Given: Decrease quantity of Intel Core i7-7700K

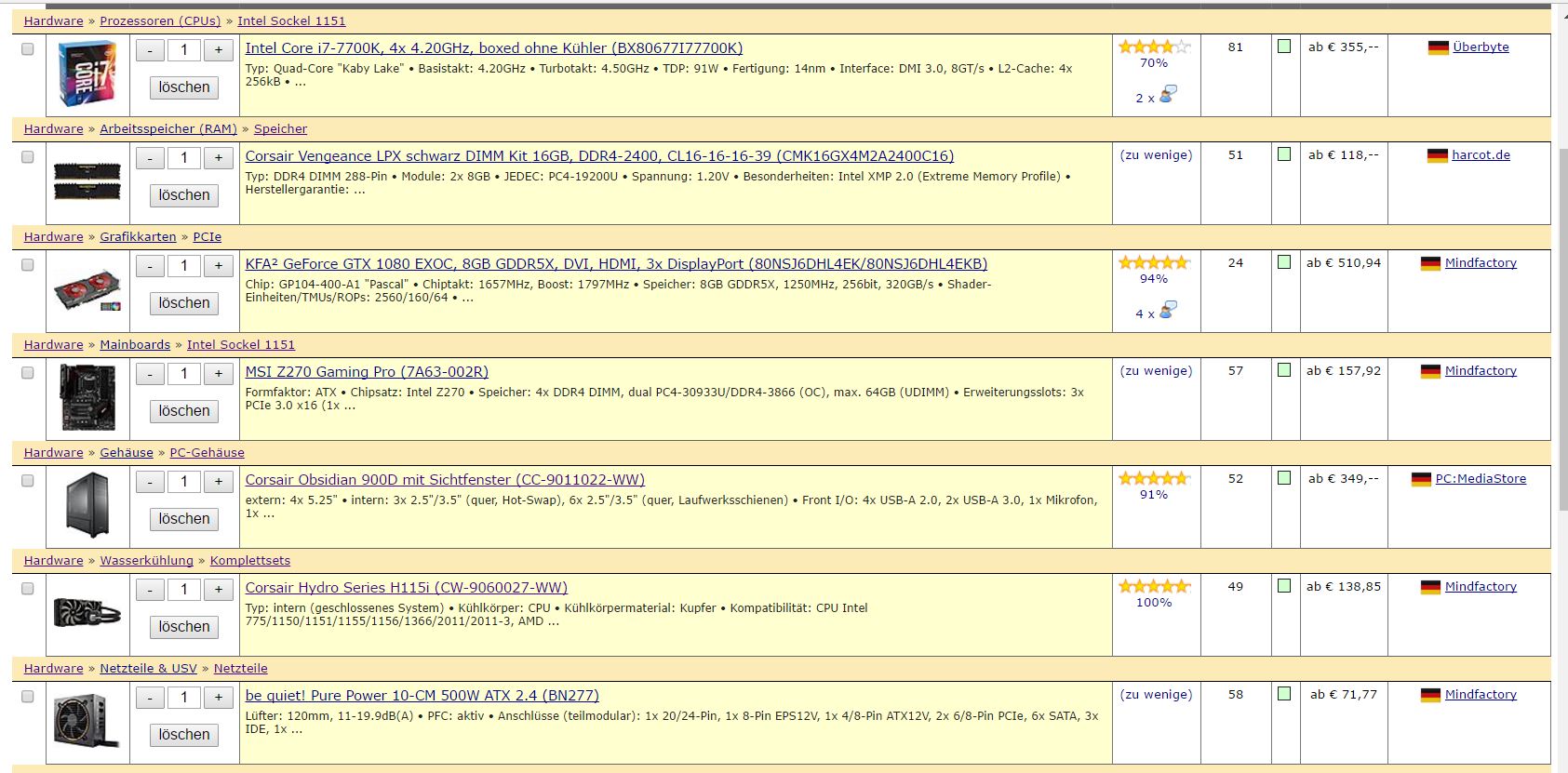Looking at the screenshot, I should coord(151,50).
